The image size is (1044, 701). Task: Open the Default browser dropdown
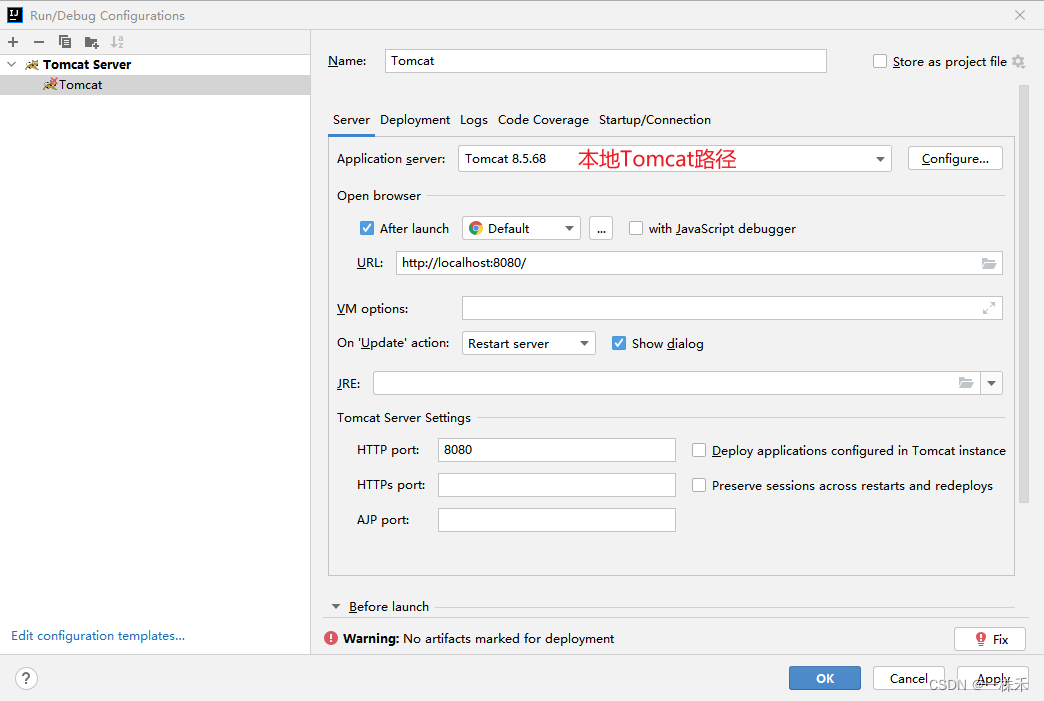coord(521,228)
